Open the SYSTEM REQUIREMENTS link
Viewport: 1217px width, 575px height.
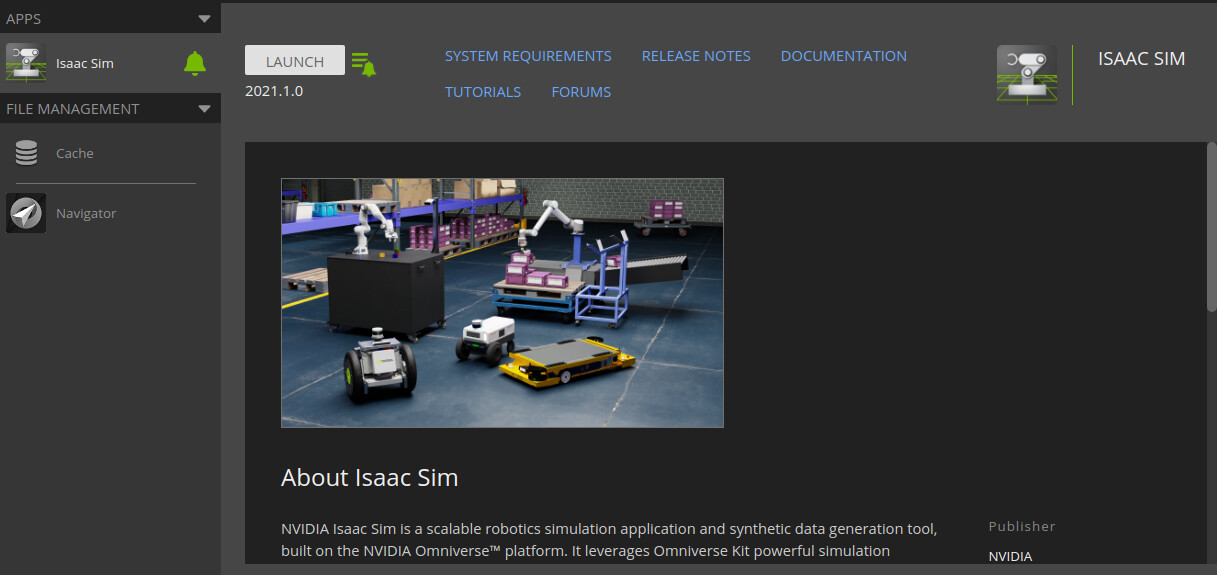click(x=528, y=56)
